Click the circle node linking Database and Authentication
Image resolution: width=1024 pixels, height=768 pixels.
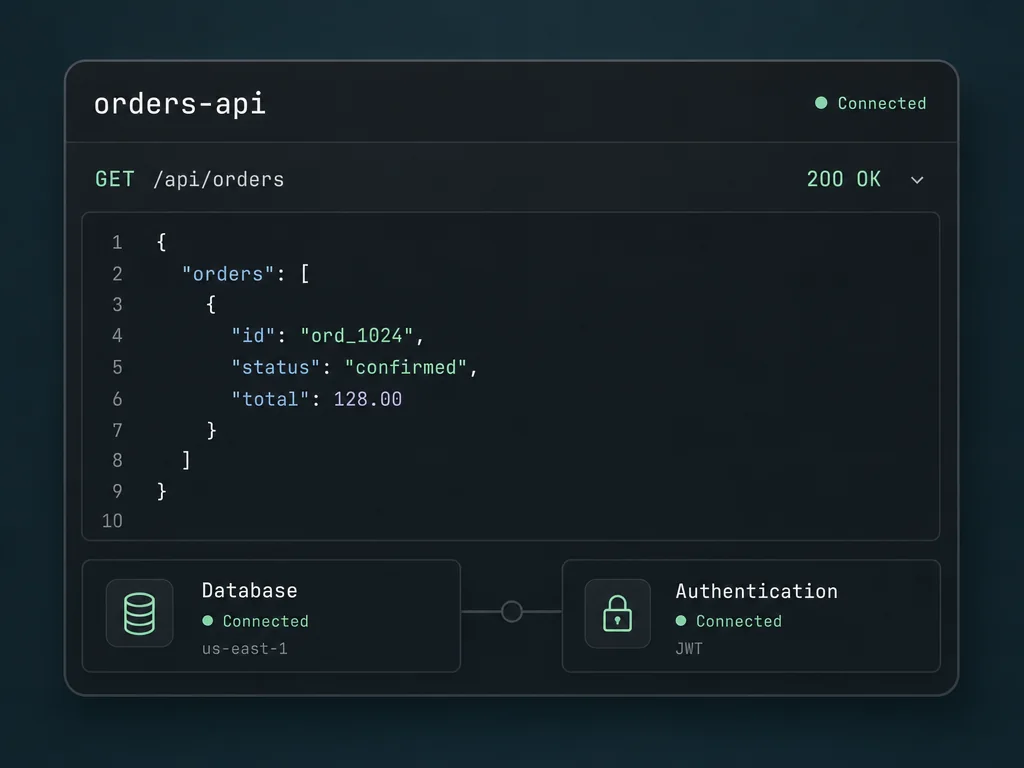pos(511,611)
